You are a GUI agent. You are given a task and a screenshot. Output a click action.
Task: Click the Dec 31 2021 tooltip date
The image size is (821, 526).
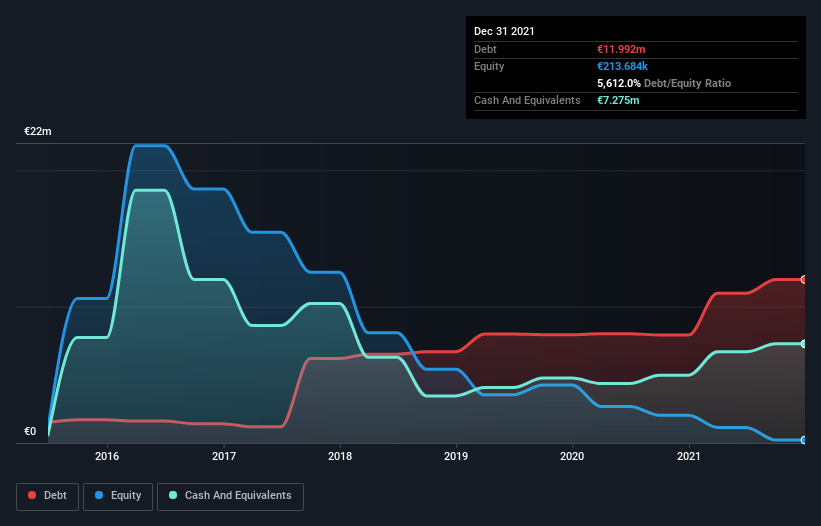pyautogui.click(x=504, y=31)
